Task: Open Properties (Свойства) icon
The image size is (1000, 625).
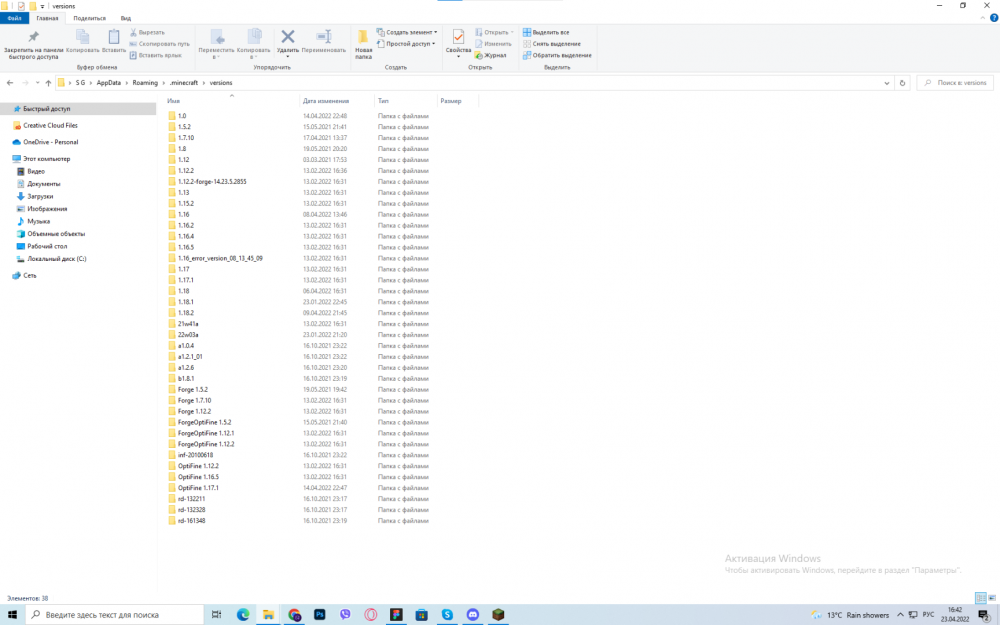Action: 458,37
